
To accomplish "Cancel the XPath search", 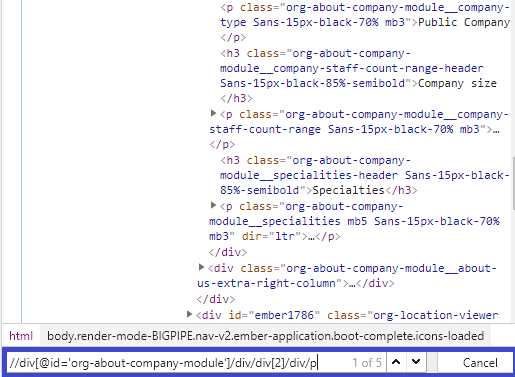I will (480, 363).
